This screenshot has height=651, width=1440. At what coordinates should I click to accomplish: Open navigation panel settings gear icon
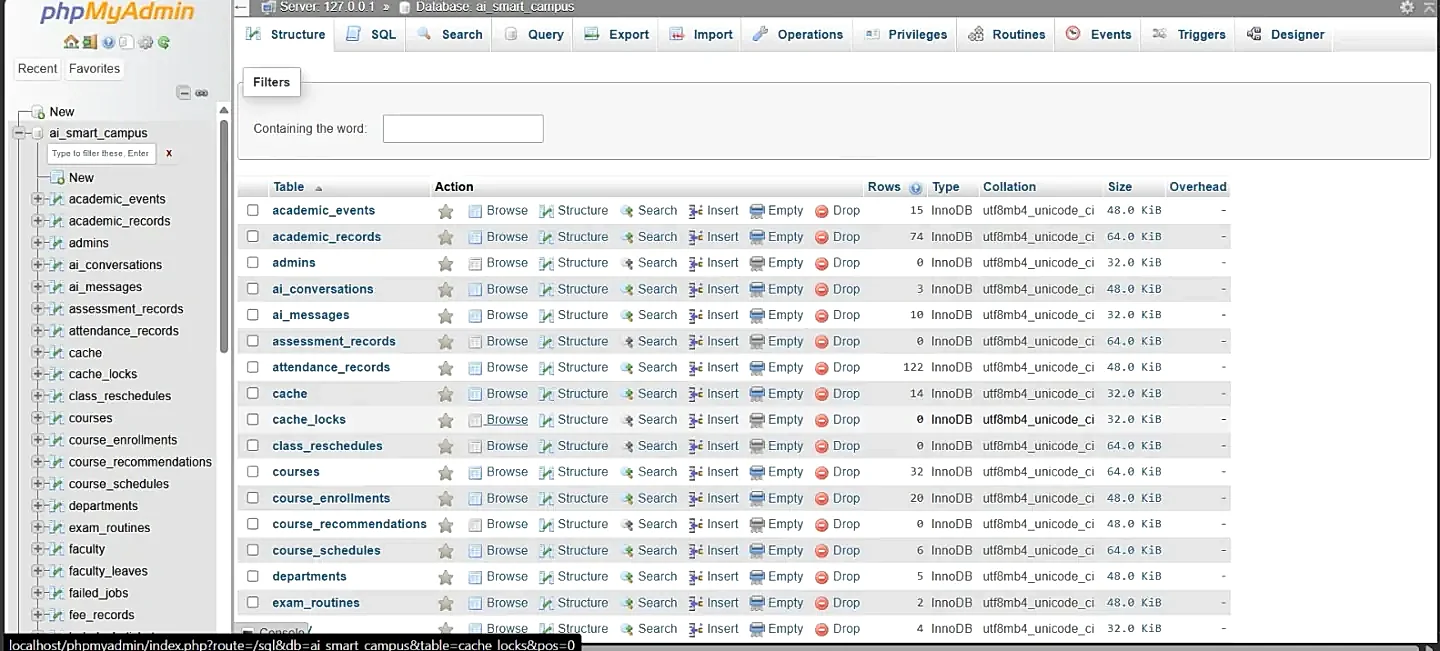point(146,42)
